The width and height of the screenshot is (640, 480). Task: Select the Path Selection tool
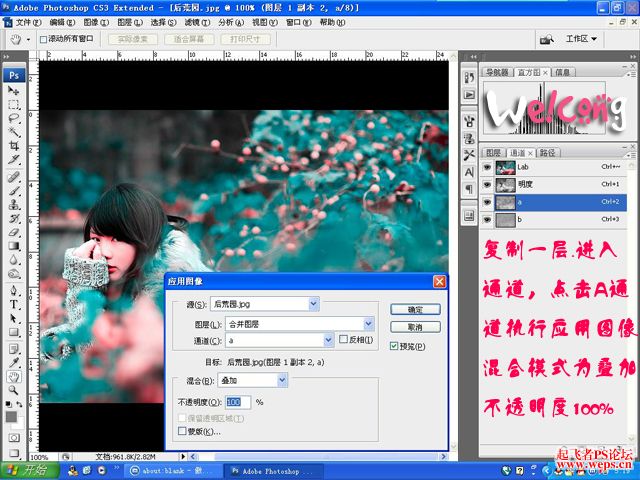click(x=14, y=318)
